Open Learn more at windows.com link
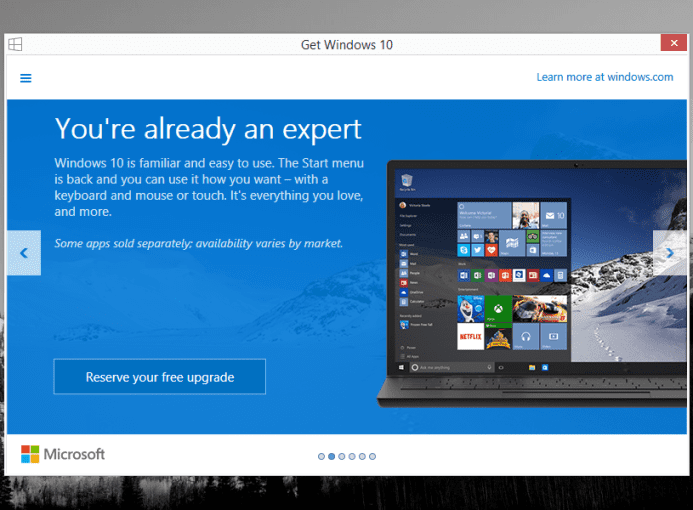The image size is (693, 510). point(605,77)
